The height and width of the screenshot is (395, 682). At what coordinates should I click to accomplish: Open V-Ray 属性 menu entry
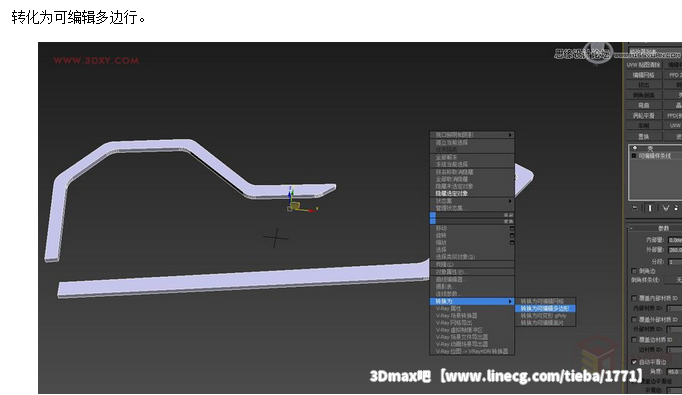472,308
